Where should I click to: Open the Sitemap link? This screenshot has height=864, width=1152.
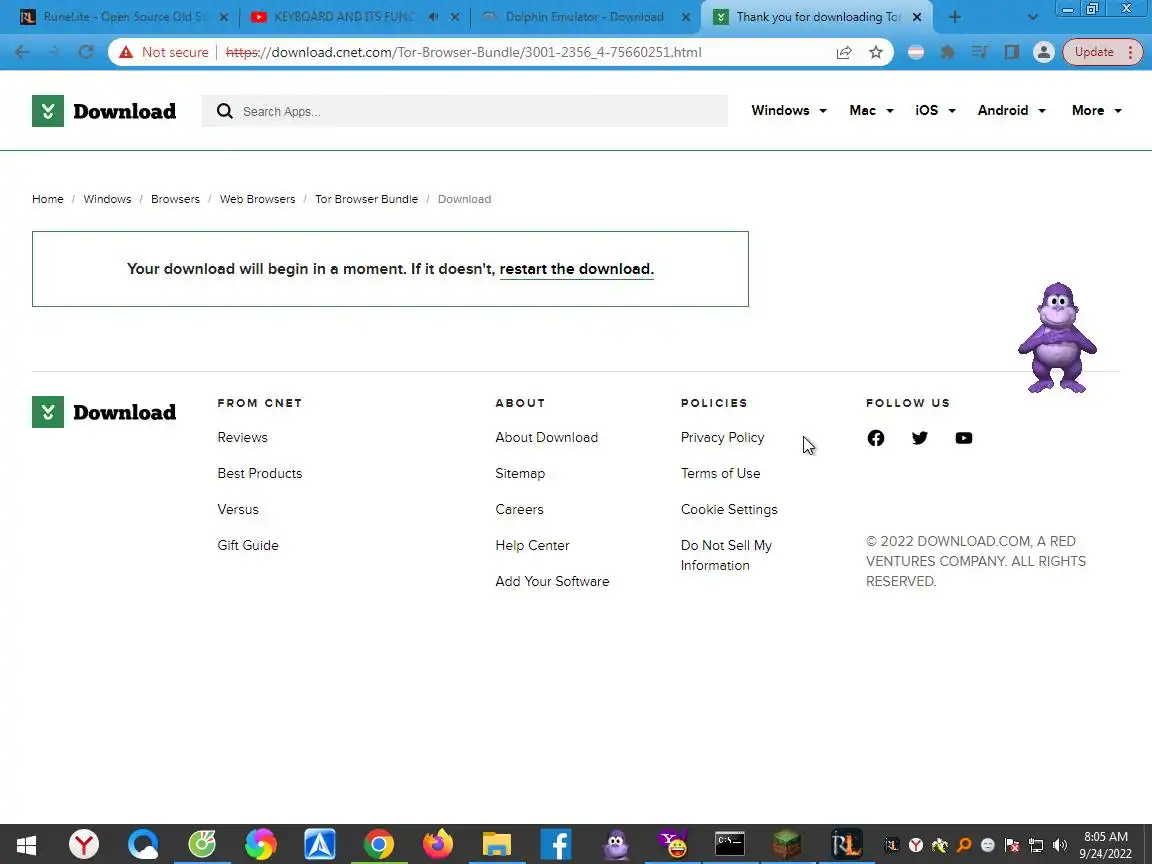[x=520, y=473]
